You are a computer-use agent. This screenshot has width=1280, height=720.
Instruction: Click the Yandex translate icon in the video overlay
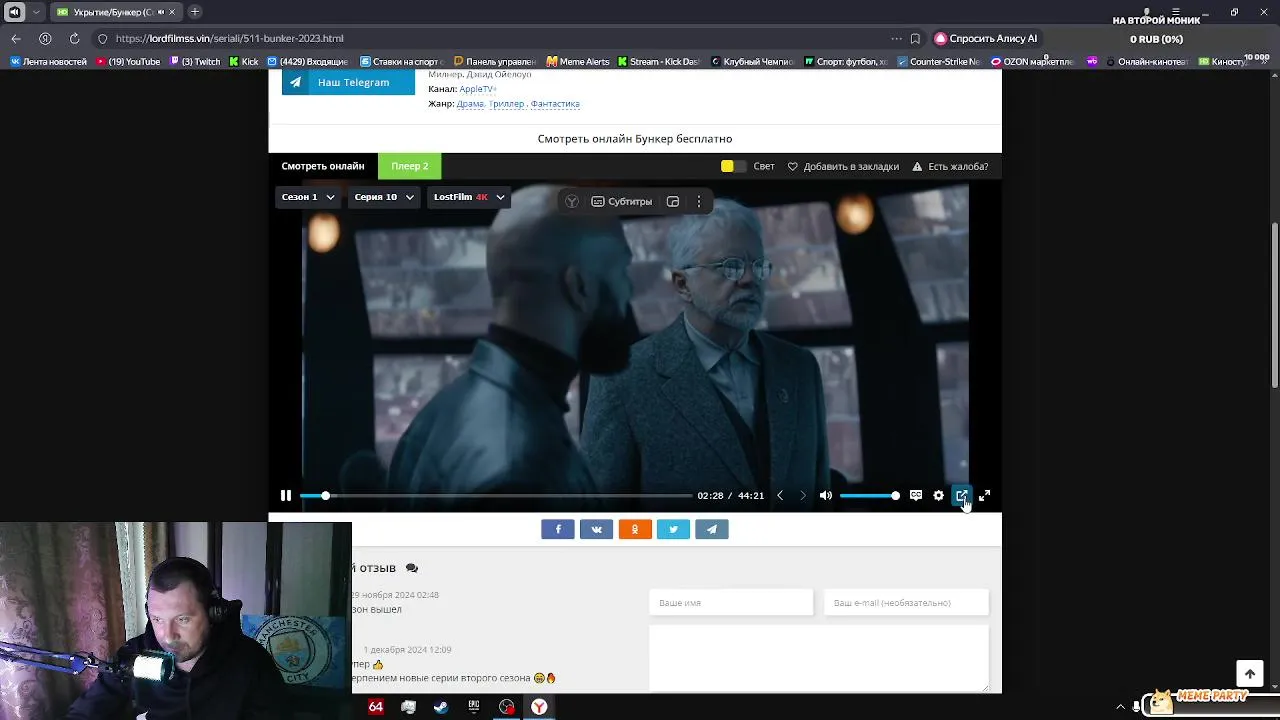pyautogui.click(x=572, y=201)
